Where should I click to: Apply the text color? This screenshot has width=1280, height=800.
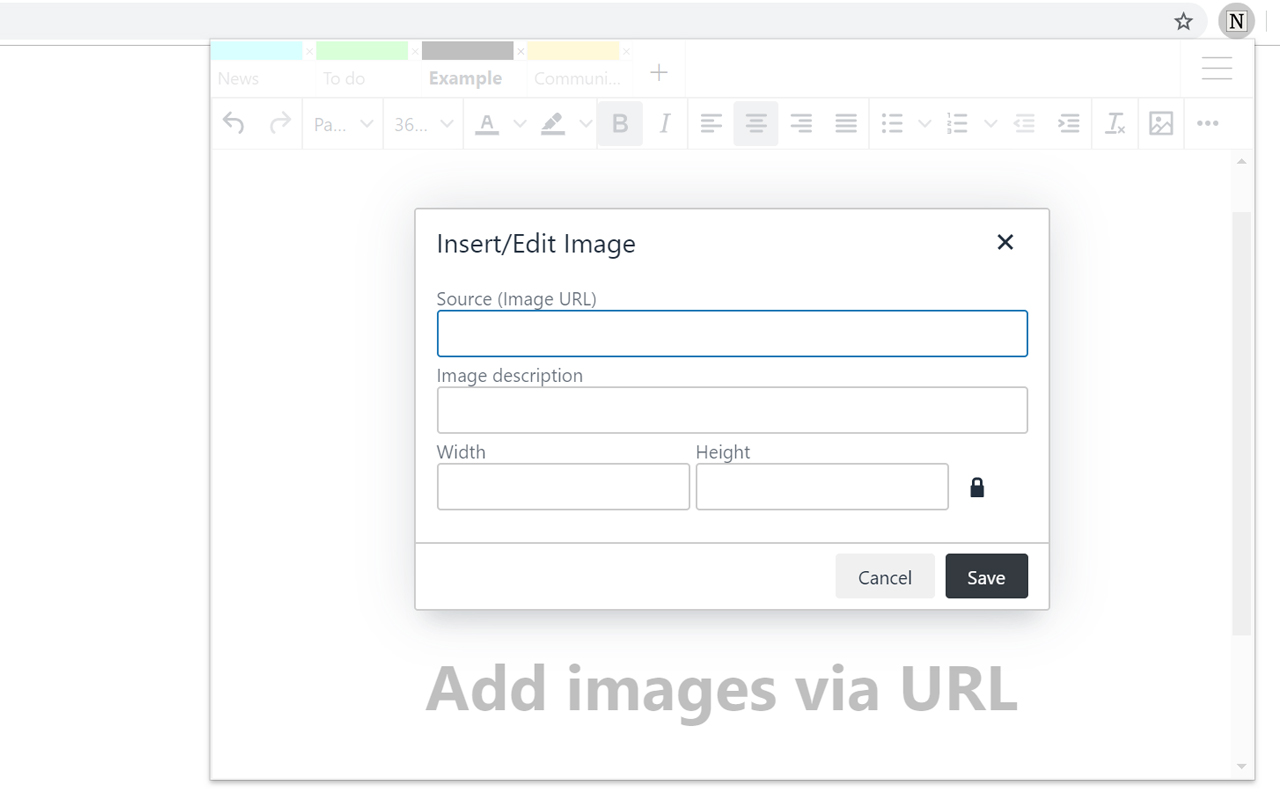tap(487, 124)
